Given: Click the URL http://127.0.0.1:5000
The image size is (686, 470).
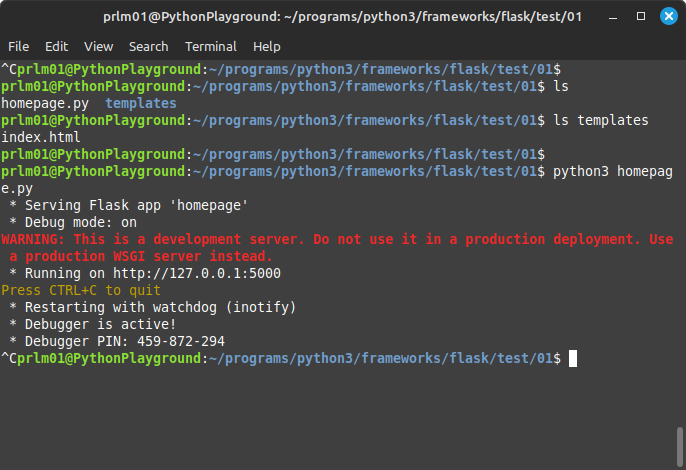Looking at the screenshot, I should point(197,273).
